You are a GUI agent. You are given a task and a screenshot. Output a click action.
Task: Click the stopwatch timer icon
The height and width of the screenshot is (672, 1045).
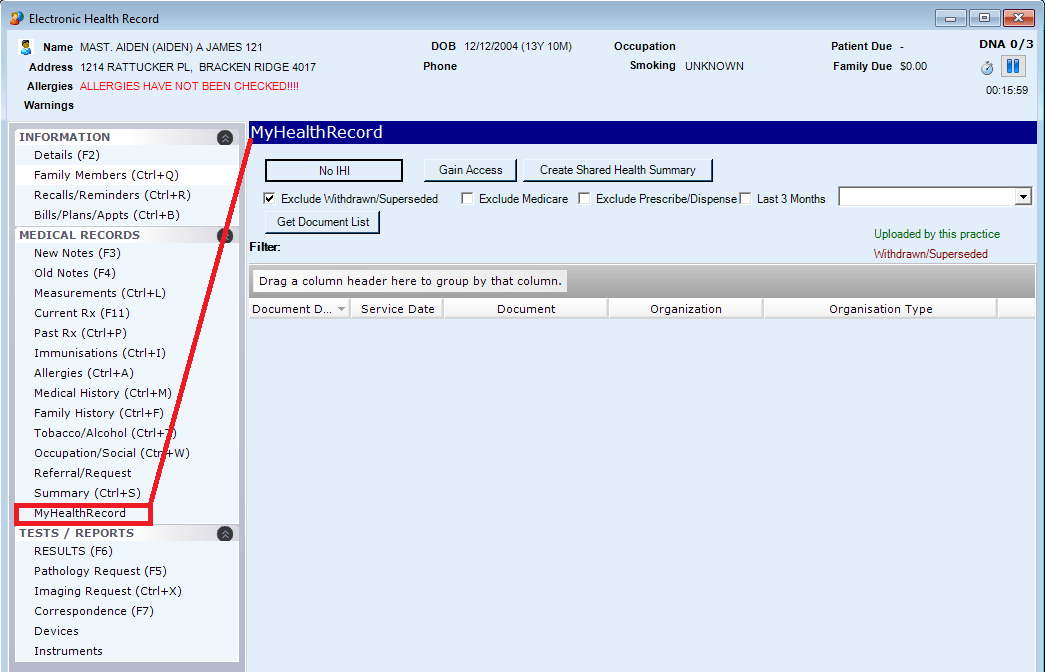(x=987, y=67)
